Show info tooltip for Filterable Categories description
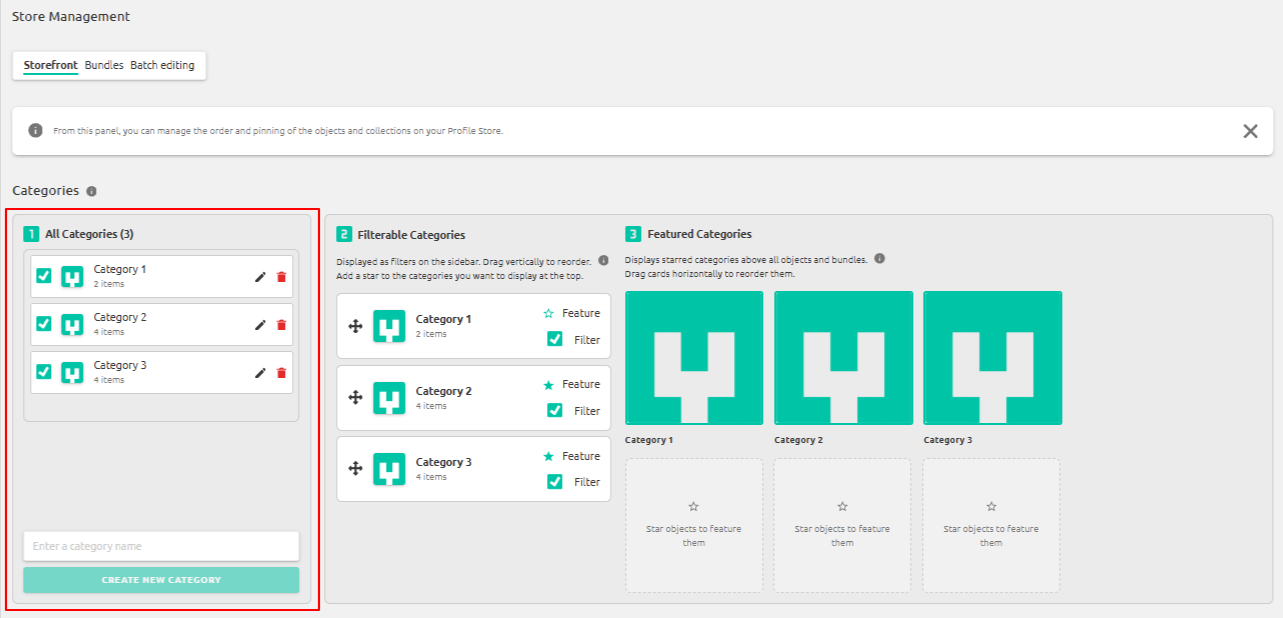Viewport: 1283px width, 618px height. 603,260
